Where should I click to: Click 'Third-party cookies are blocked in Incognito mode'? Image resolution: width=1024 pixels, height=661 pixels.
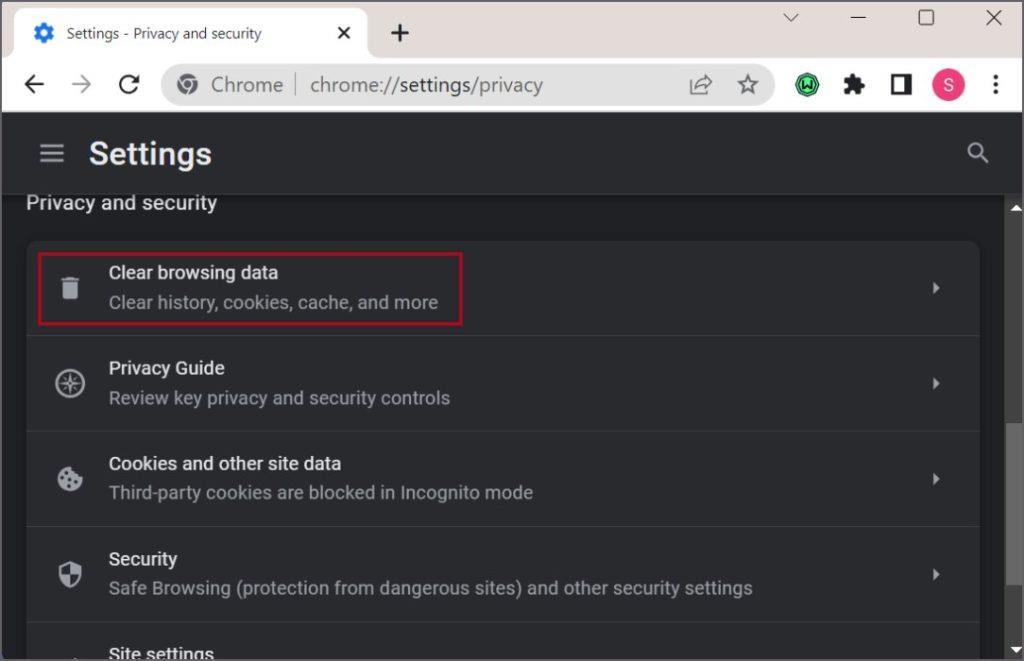point(321,492)
